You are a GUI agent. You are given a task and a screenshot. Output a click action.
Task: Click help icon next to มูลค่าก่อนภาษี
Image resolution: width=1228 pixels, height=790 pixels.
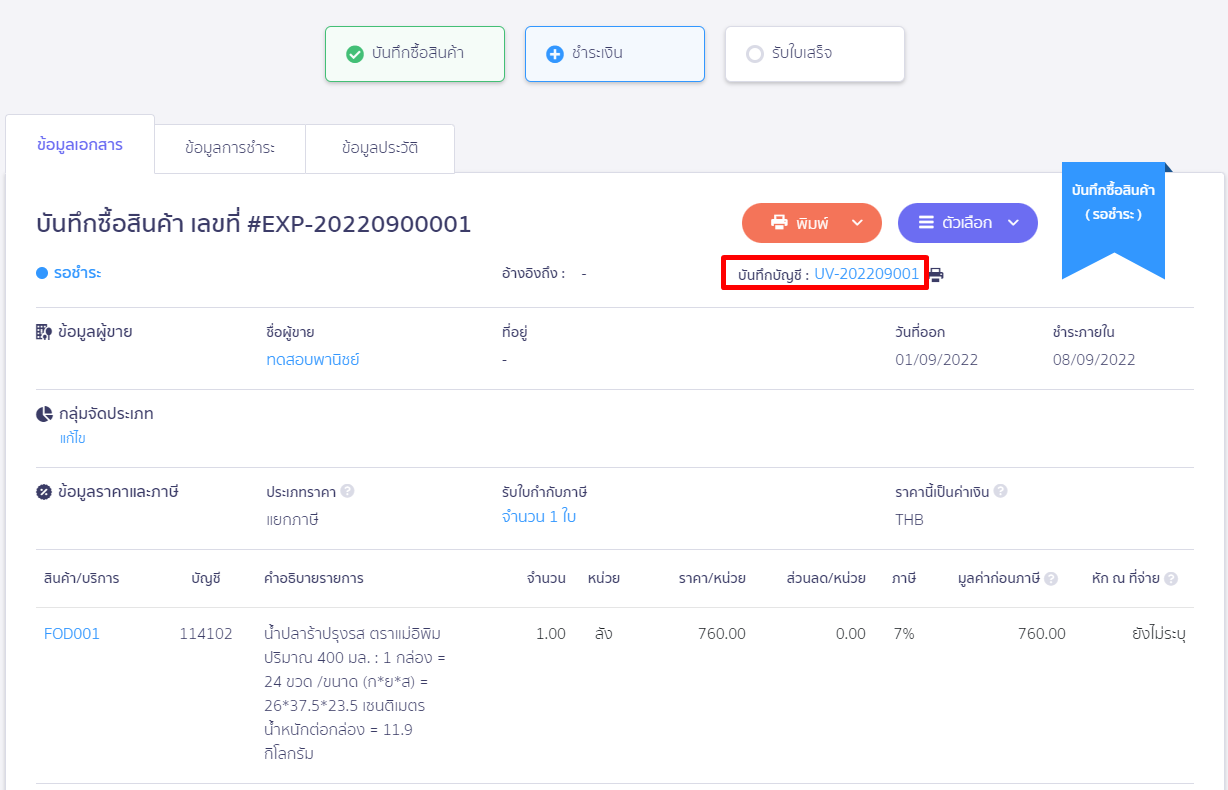(1051, 578)
